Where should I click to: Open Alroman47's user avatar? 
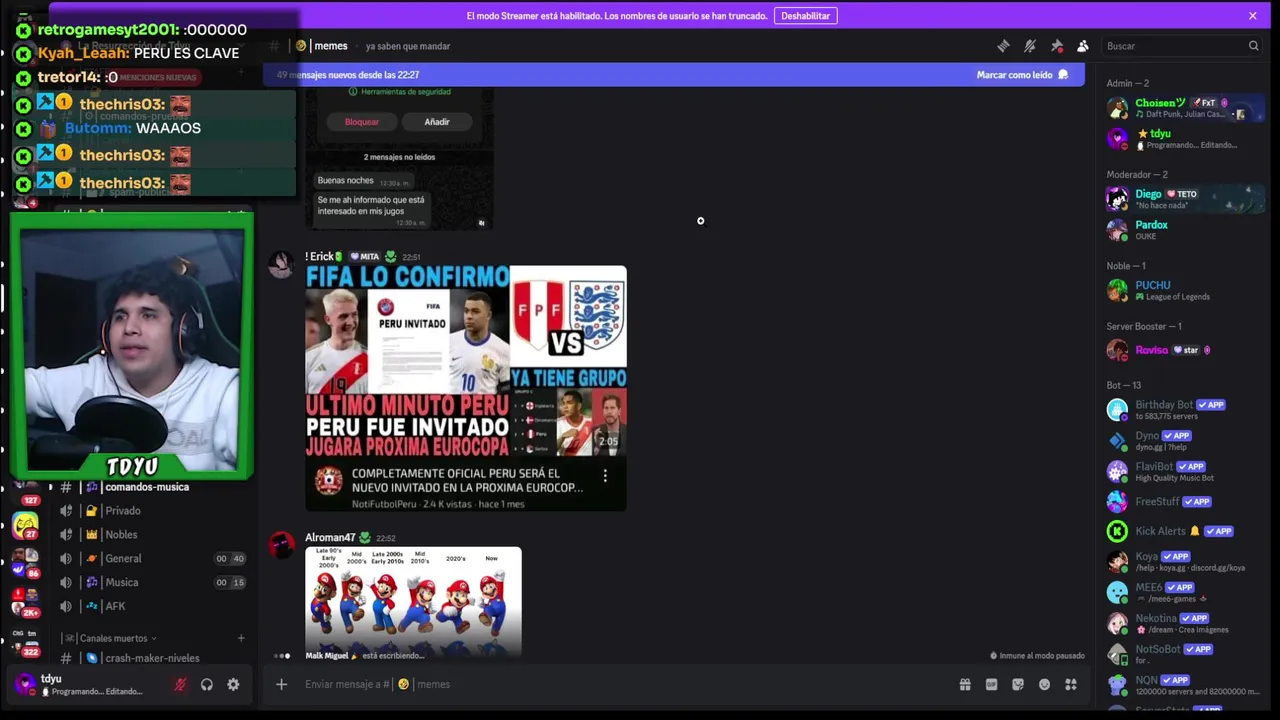click(x=281, y=546)
